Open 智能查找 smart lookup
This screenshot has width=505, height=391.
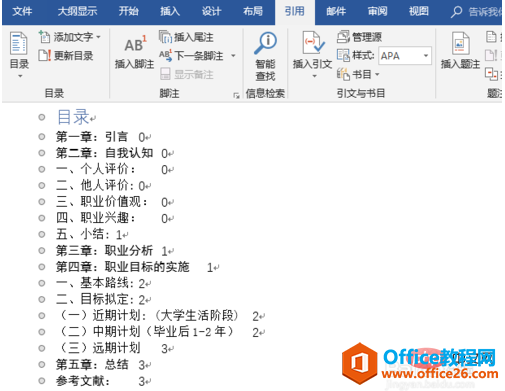tap(265, 56)
